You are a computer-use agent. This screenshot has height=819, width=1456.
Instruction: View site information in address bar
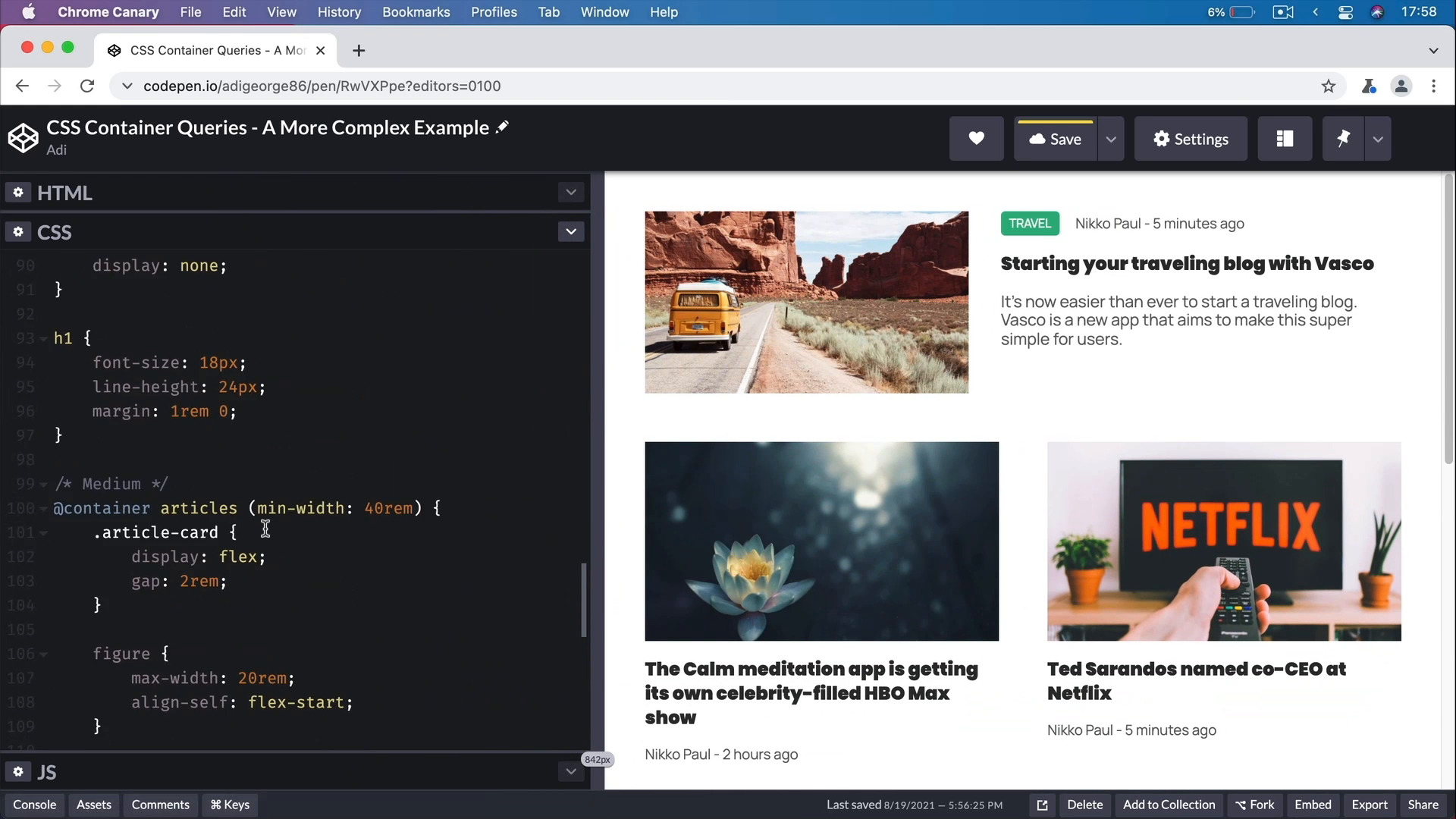point(127,86)
